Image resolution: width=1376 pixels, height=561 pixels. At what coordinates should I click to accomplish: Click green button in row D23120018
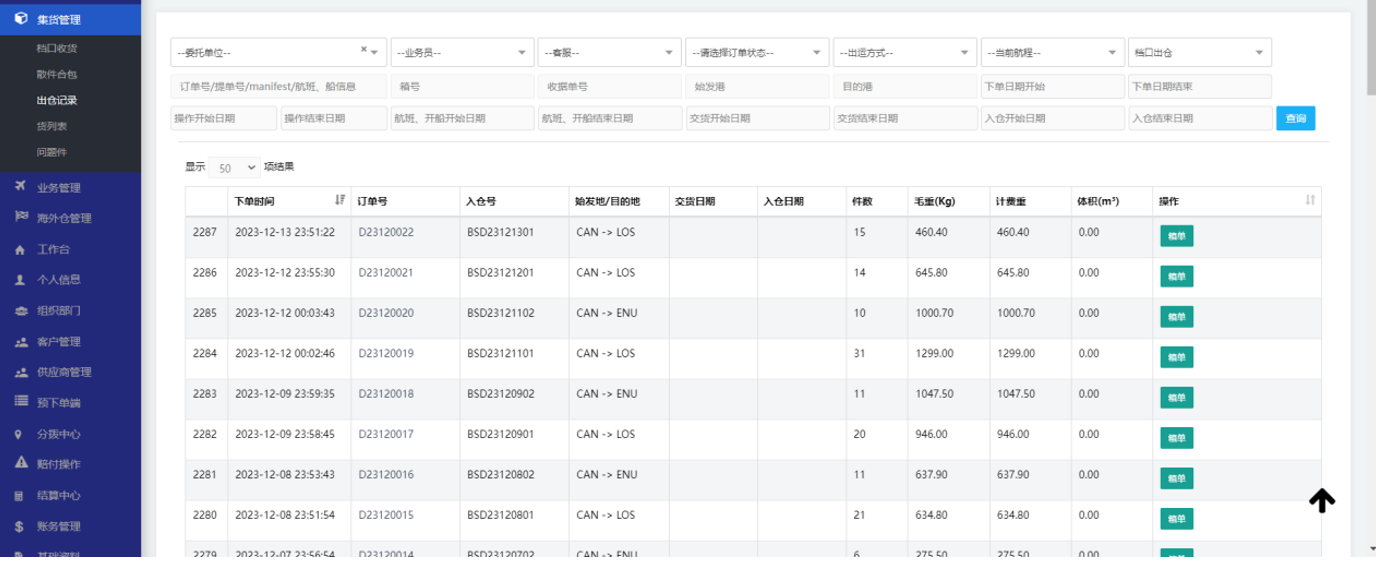tap(1177, 397)
